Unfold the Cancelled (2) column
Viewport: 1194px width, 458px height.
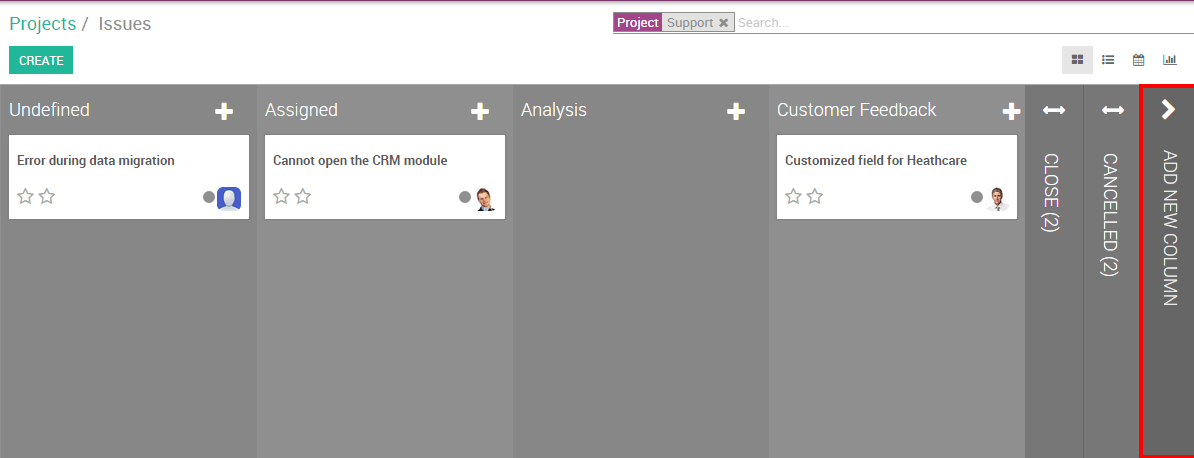(1112, 110)
